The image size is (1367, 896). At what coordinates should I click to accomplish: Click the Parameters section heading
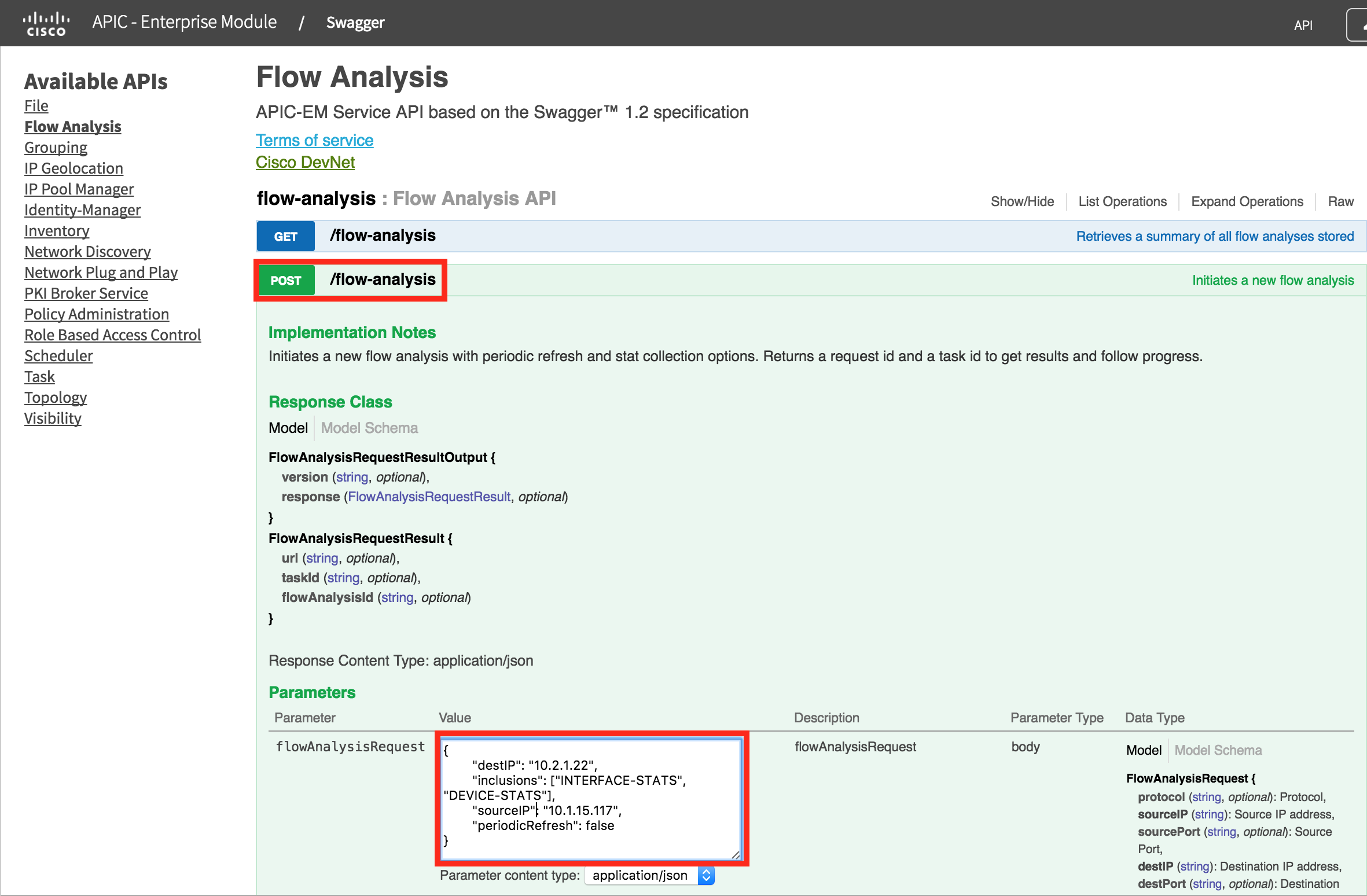[x=312, y=692]
